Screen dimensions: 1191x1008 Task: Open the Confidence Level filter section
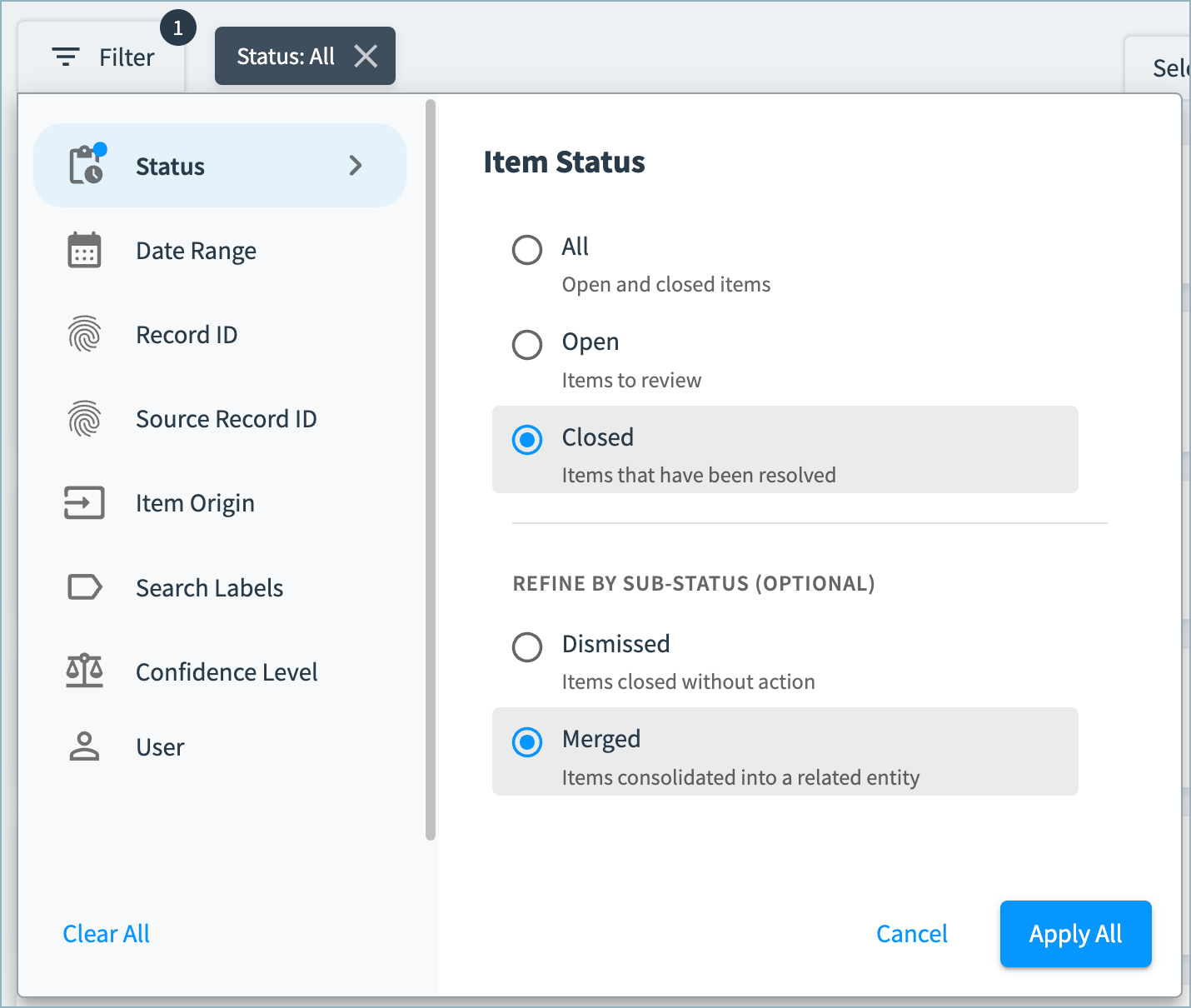220,671
